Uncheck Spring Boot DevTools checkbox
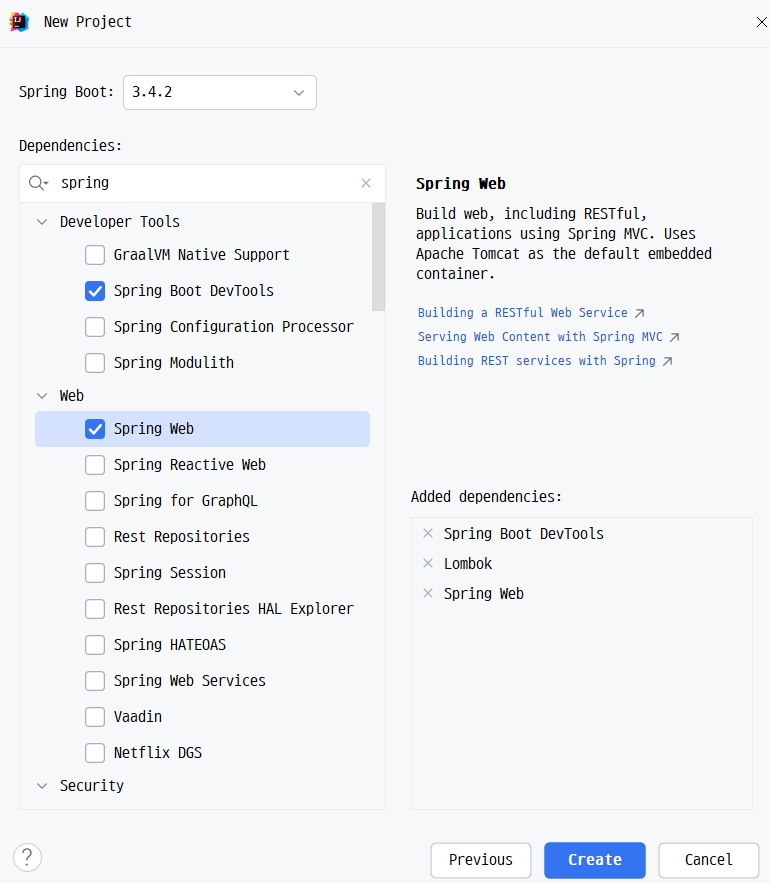Screen dimensions: 770x883 point(95,291)
